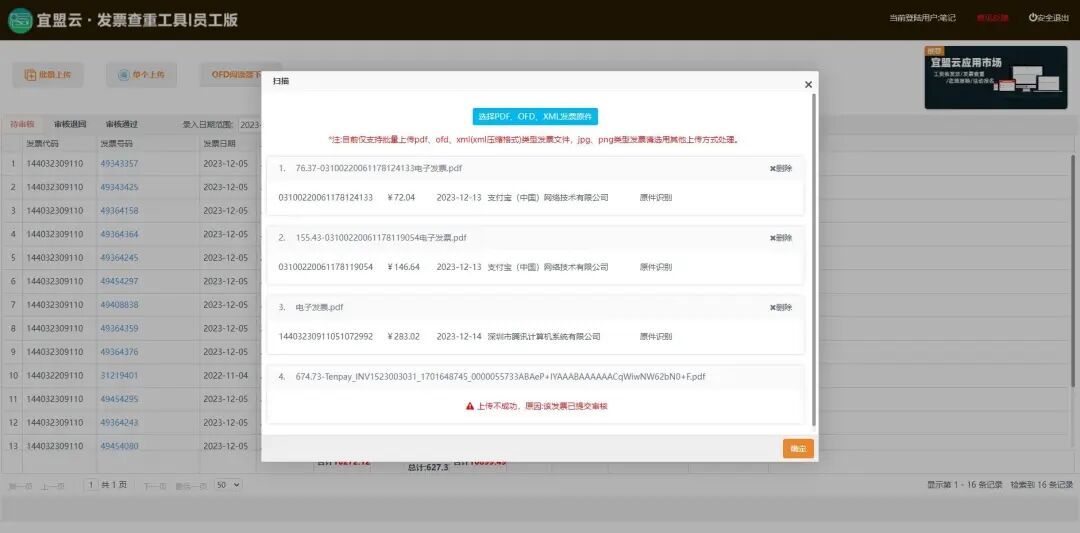The image size is (1080, 533).
Task: Open invoice number 49364243
Action: click(119, 422)
